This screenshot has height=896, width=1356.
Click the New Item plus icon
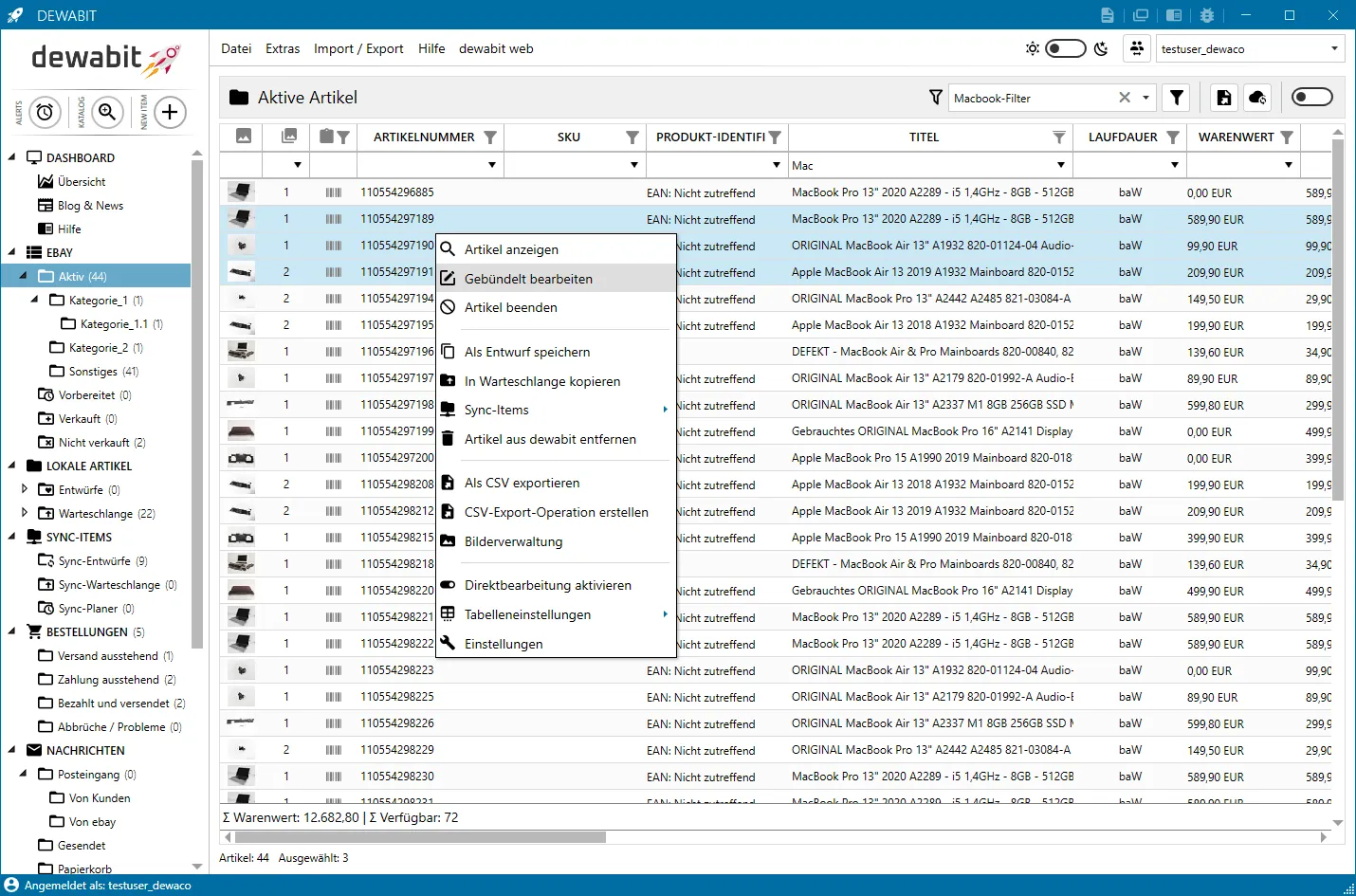coord(170,113)
